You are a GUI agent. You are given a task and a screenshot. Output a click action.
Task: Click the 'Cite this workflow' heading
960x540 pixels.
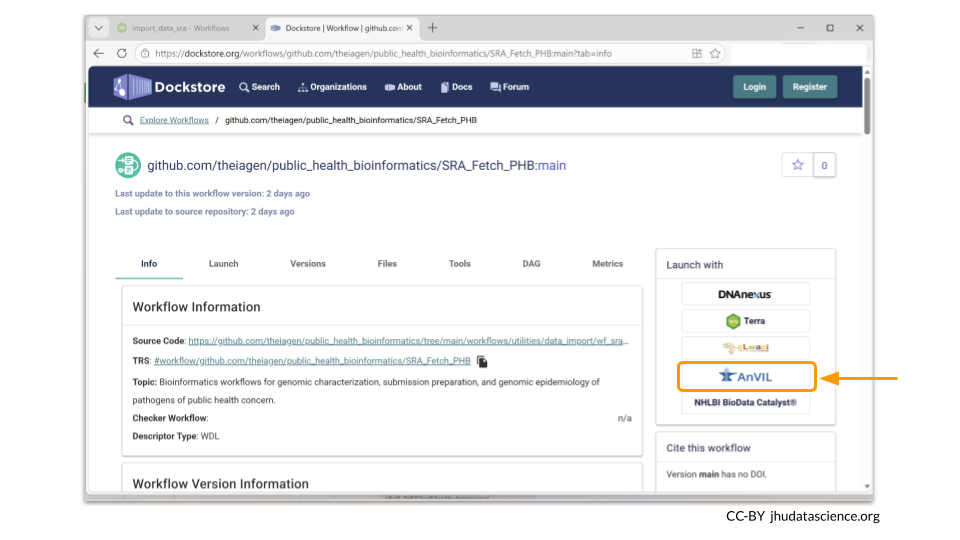pos(708,448)
